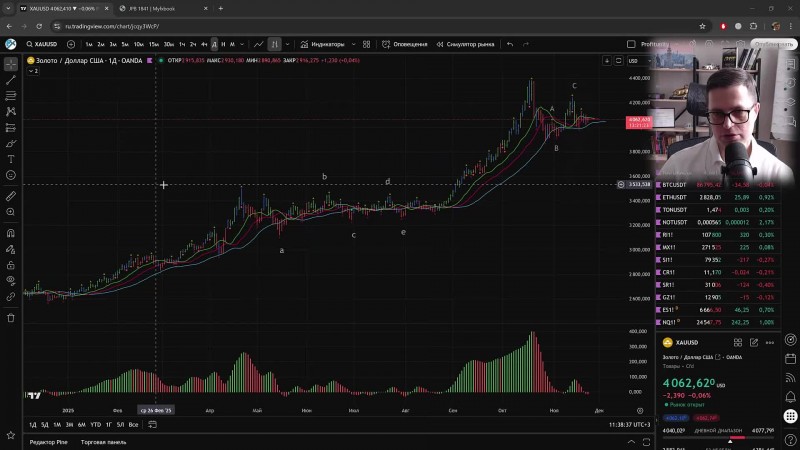The width and height of the screenshot is (800, 450).
Task: Open indicator templates grid
Action: pyautogui.click(x=366, y=44)
